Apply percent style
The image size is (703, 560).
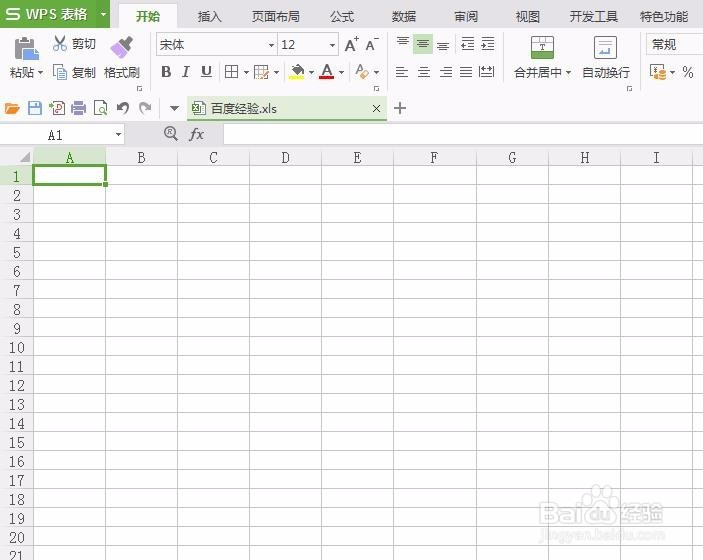pyautogui.click(x=688, y=72)
